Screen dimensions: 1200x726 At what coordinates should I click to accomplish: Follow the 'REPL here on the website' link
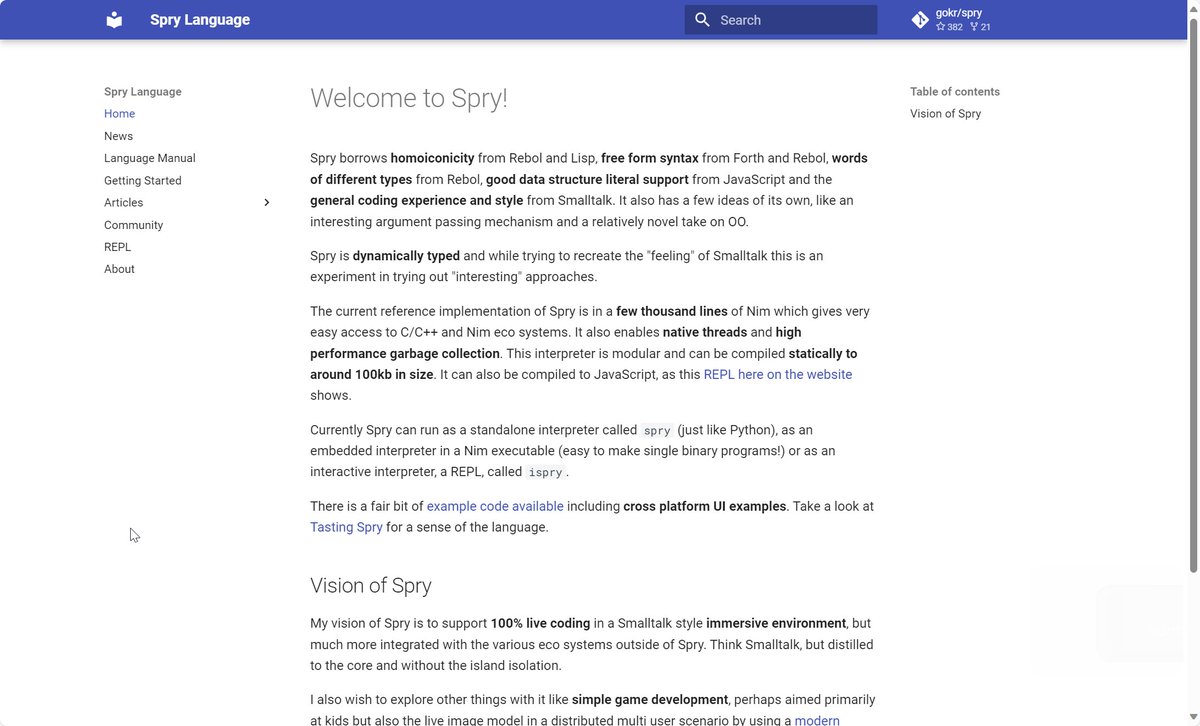point(778,374)
